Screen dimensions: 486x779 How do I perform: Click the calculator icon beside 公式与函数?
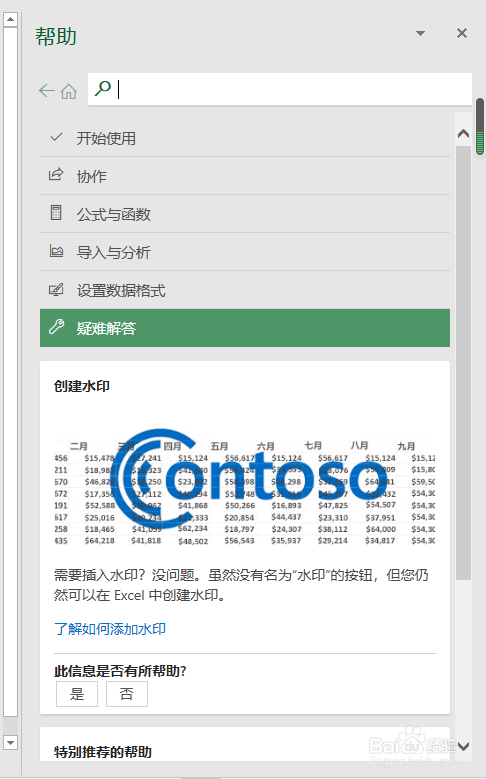[56, 213]
